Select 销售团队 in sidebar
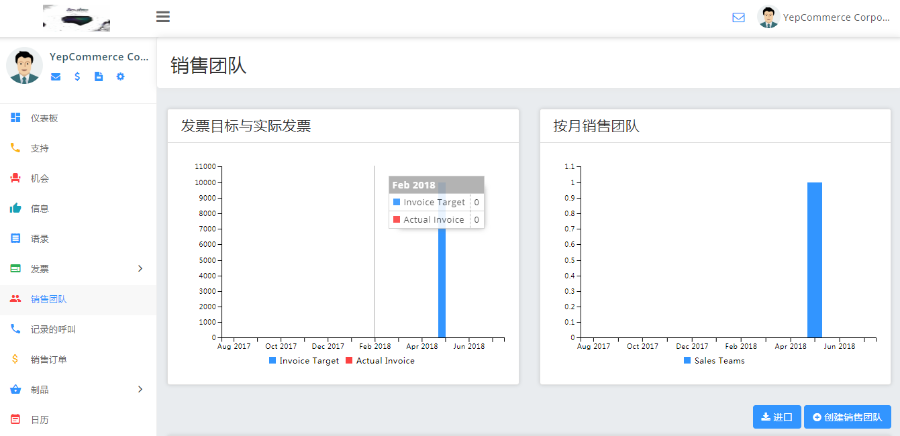Screen dimensions: 900x436 point(78,299)
